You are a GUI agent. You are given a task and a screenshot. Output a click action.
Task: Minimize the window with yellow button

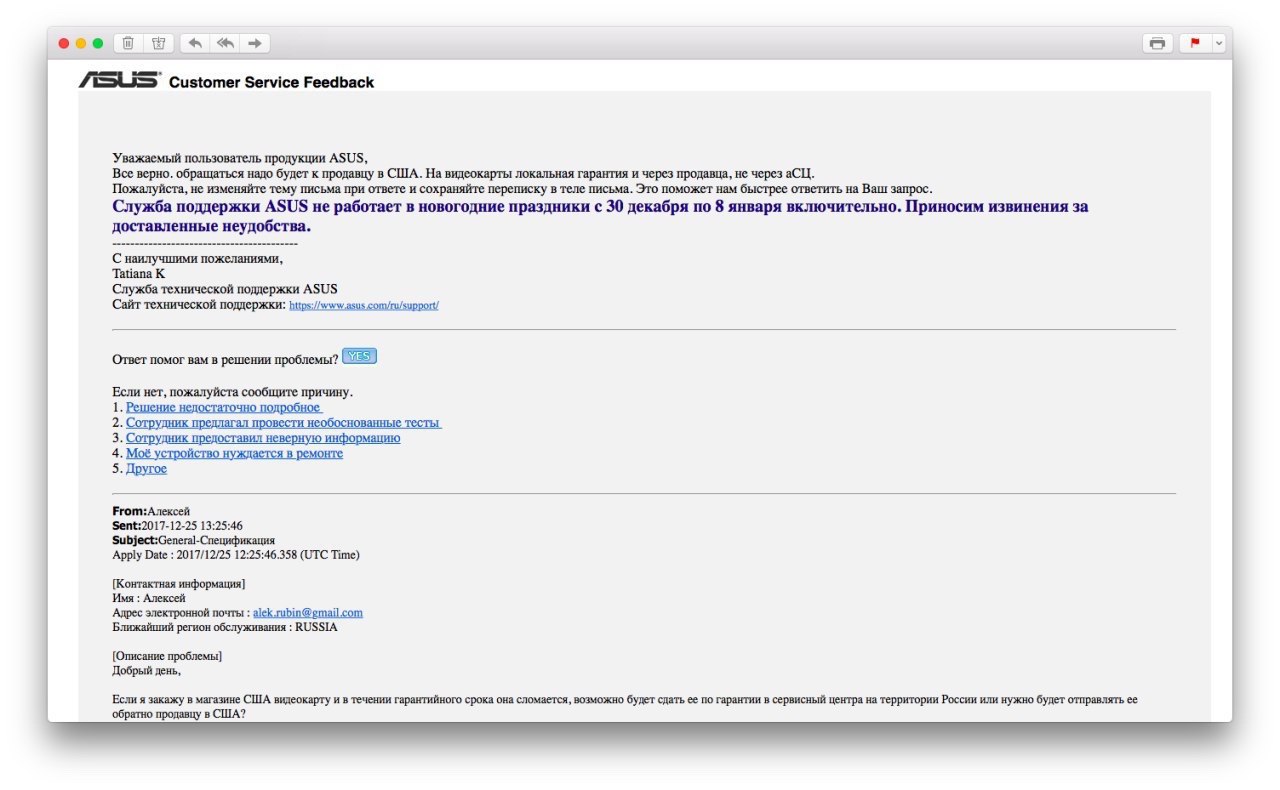tap(81, 43)
